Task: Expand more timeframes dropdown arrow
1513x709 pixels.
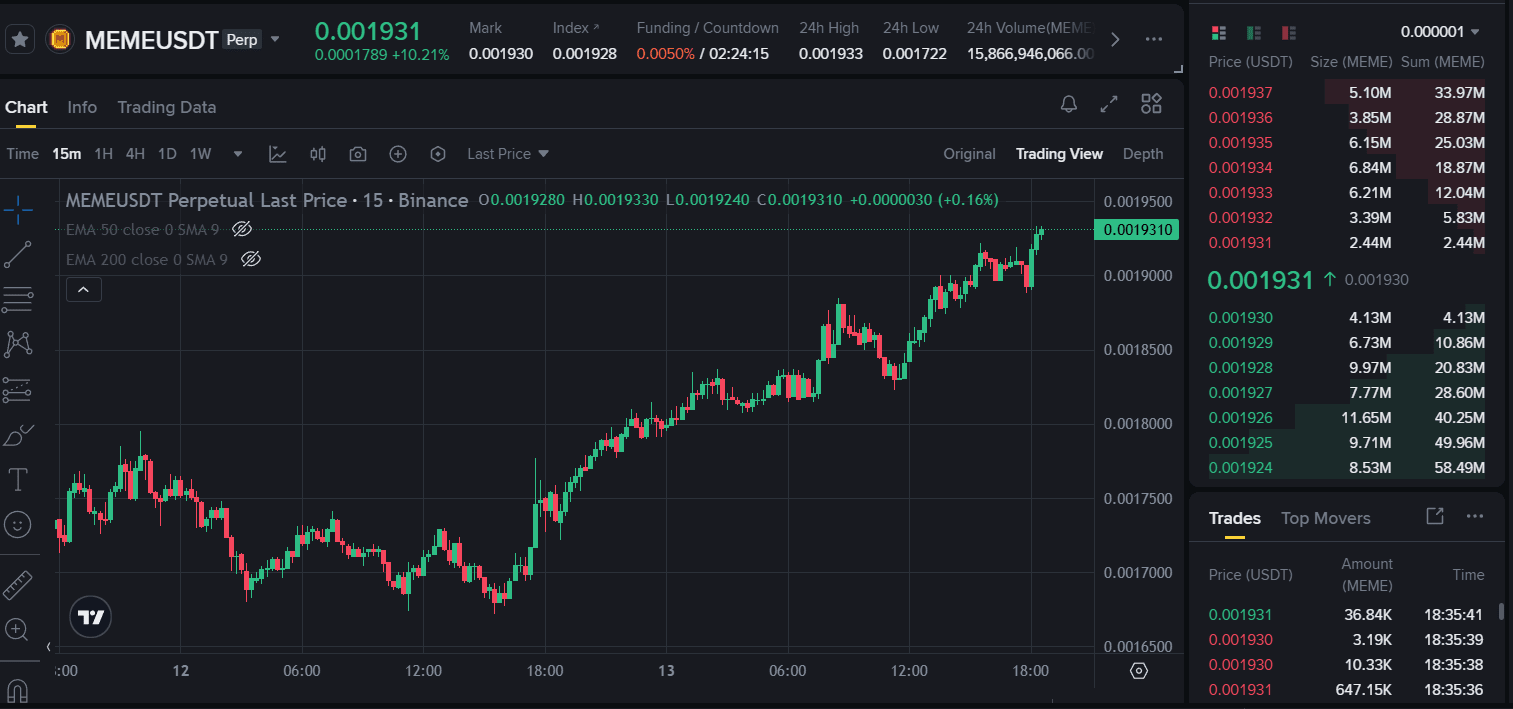Action: (238, 154)
